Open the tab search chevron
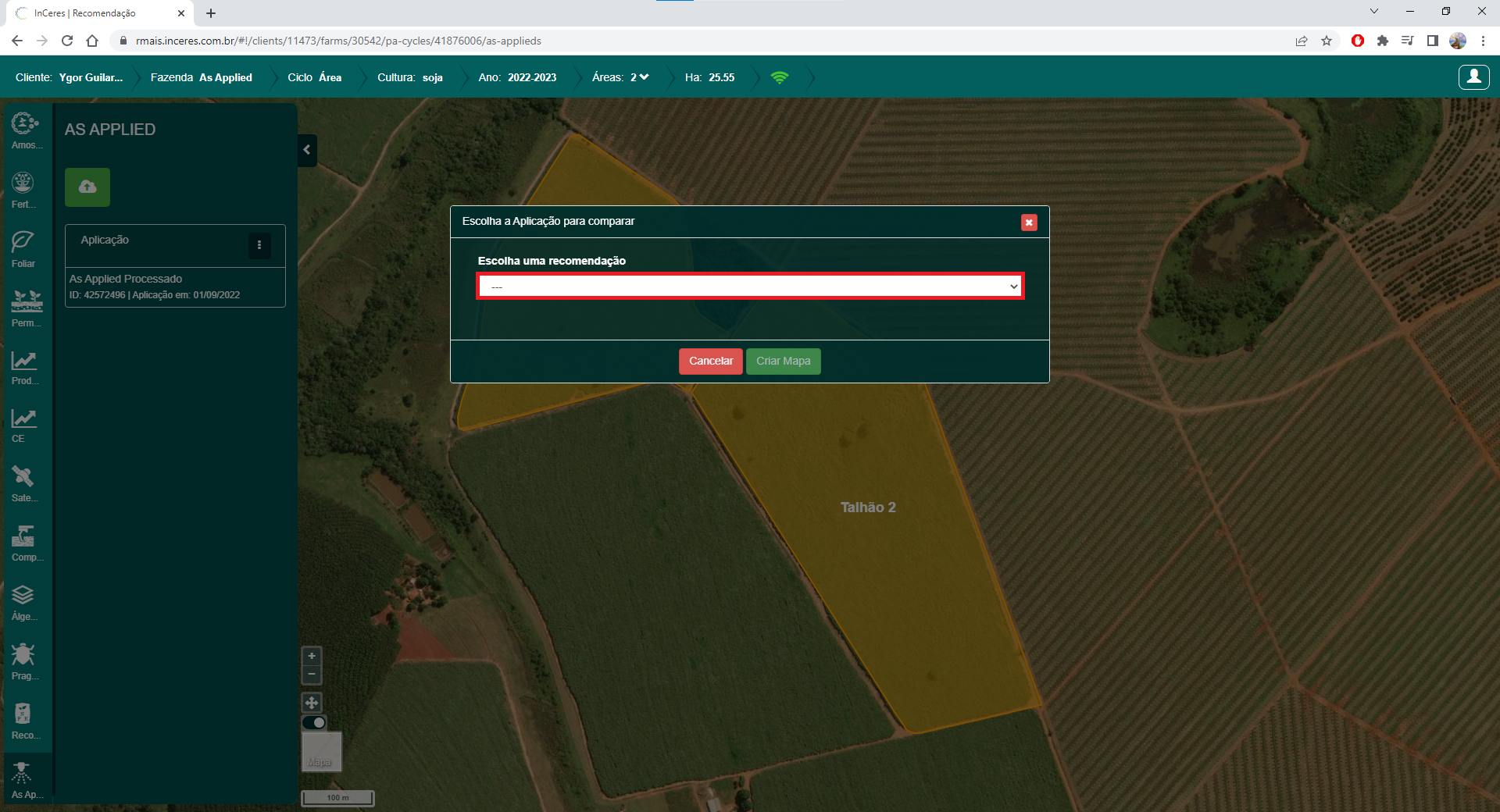 coord(1374,11)
